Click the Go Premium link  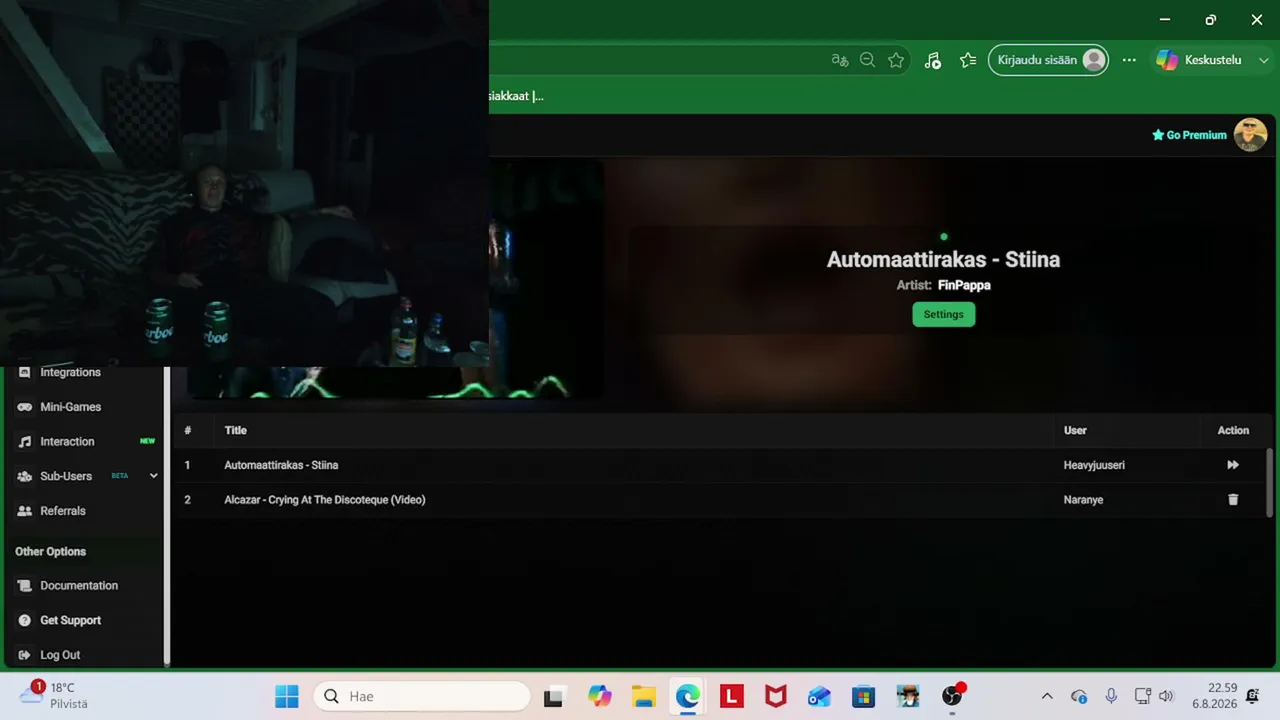click(x=1189, y=135)
